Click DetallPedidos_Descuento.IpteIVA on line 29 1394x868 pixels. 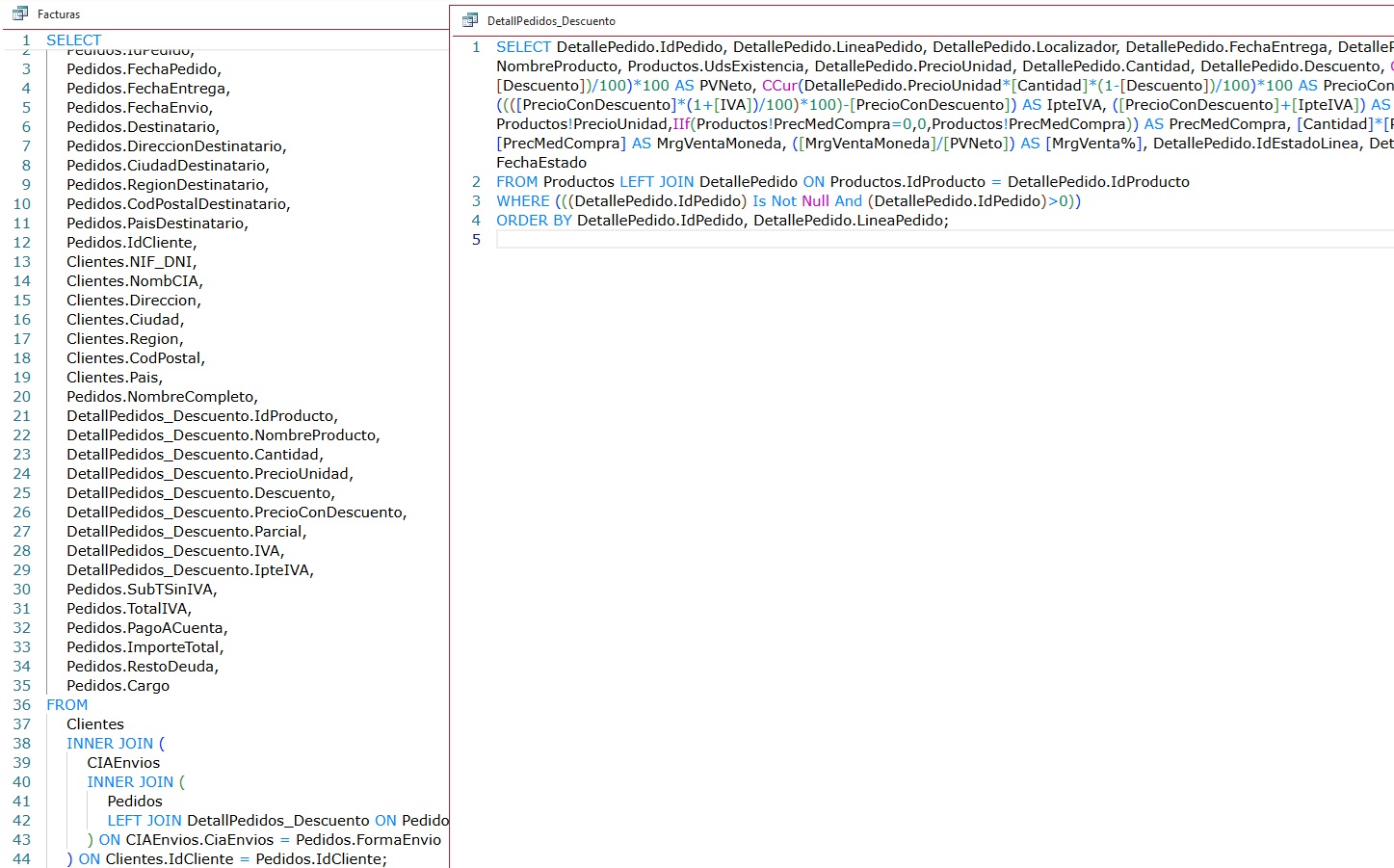[x=190, y=569]
